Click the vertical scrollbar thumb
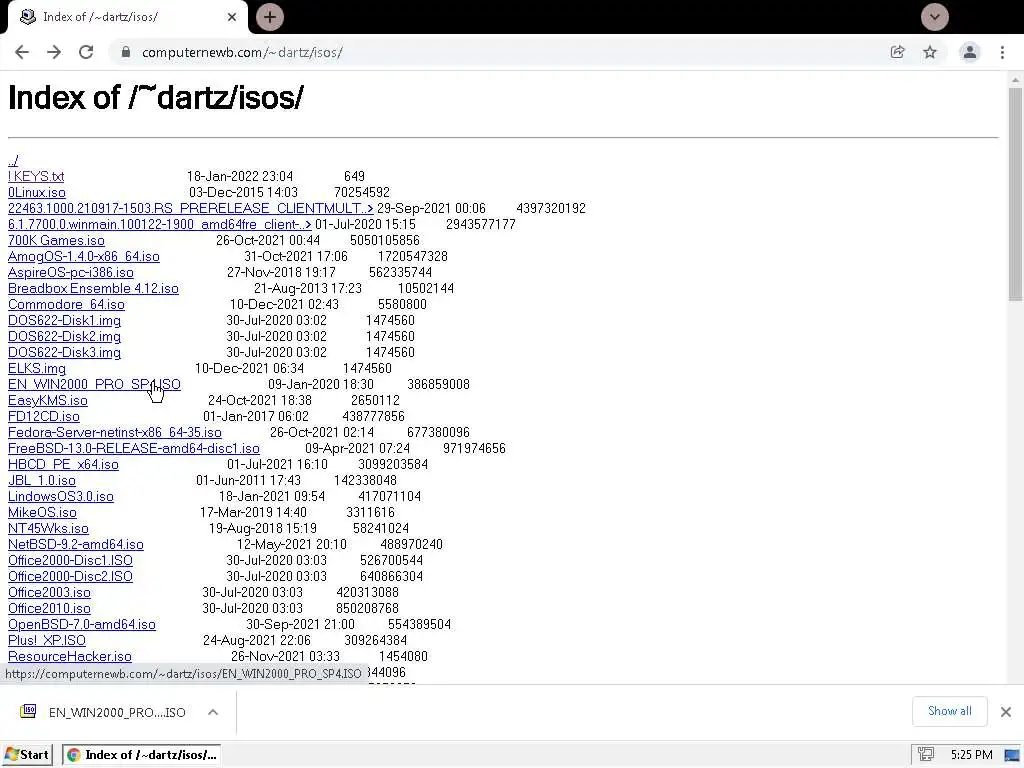The image size is (1024, 768). click(1015, 195)
